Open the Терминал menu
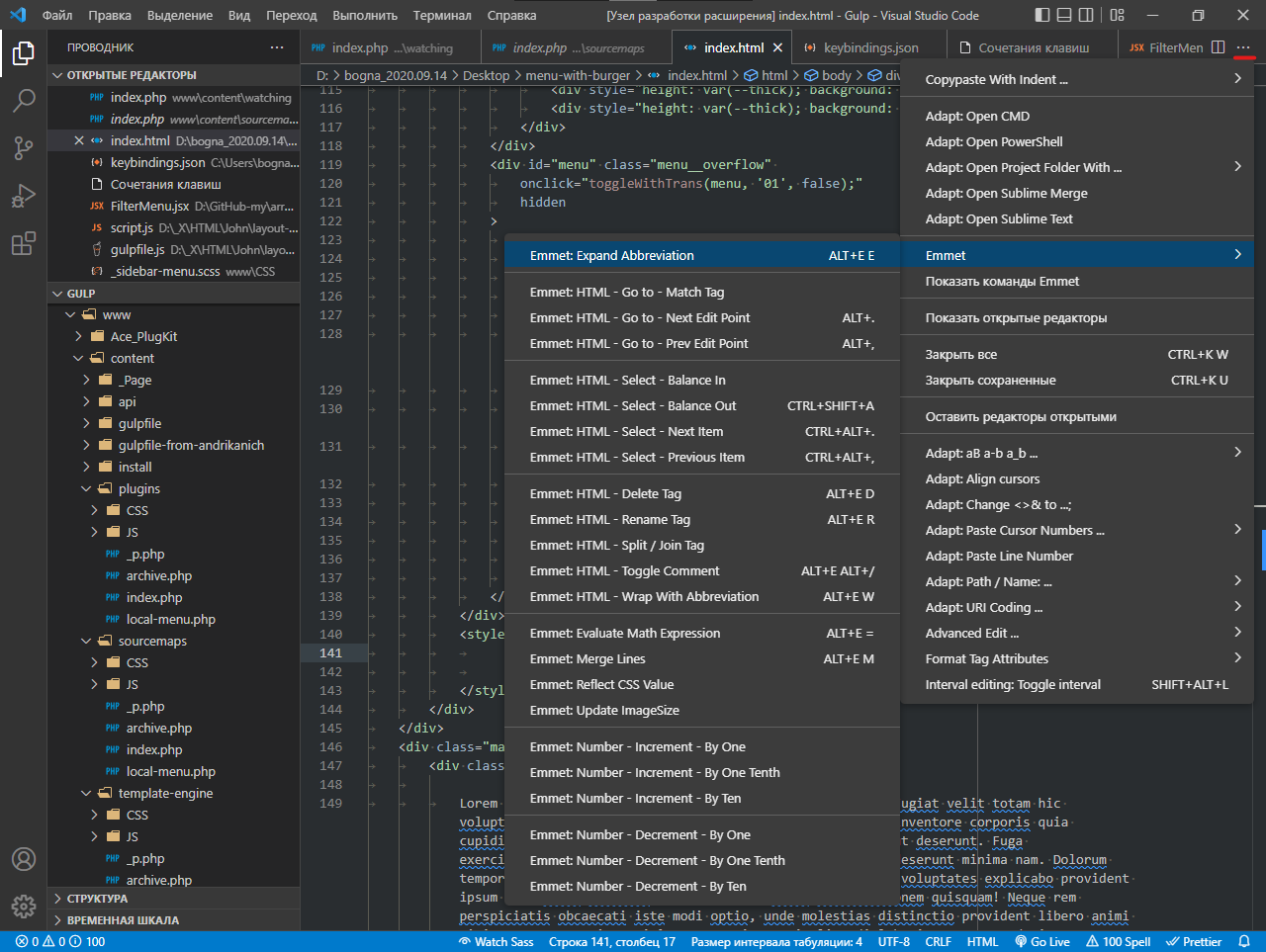 [442, 15]
